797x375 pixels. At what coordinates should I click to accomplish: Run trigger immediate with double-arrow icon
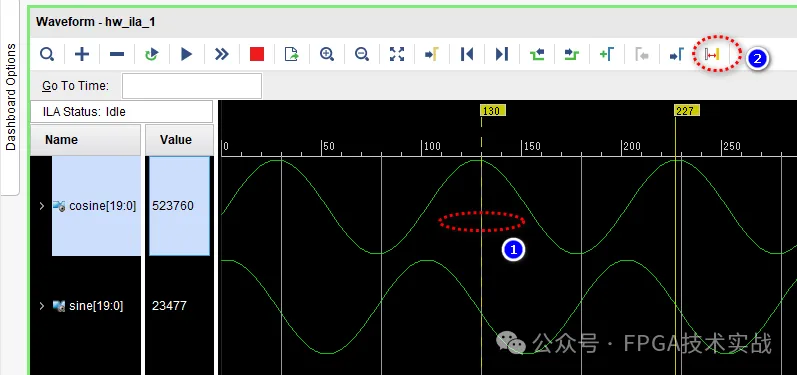coord(222,54)
